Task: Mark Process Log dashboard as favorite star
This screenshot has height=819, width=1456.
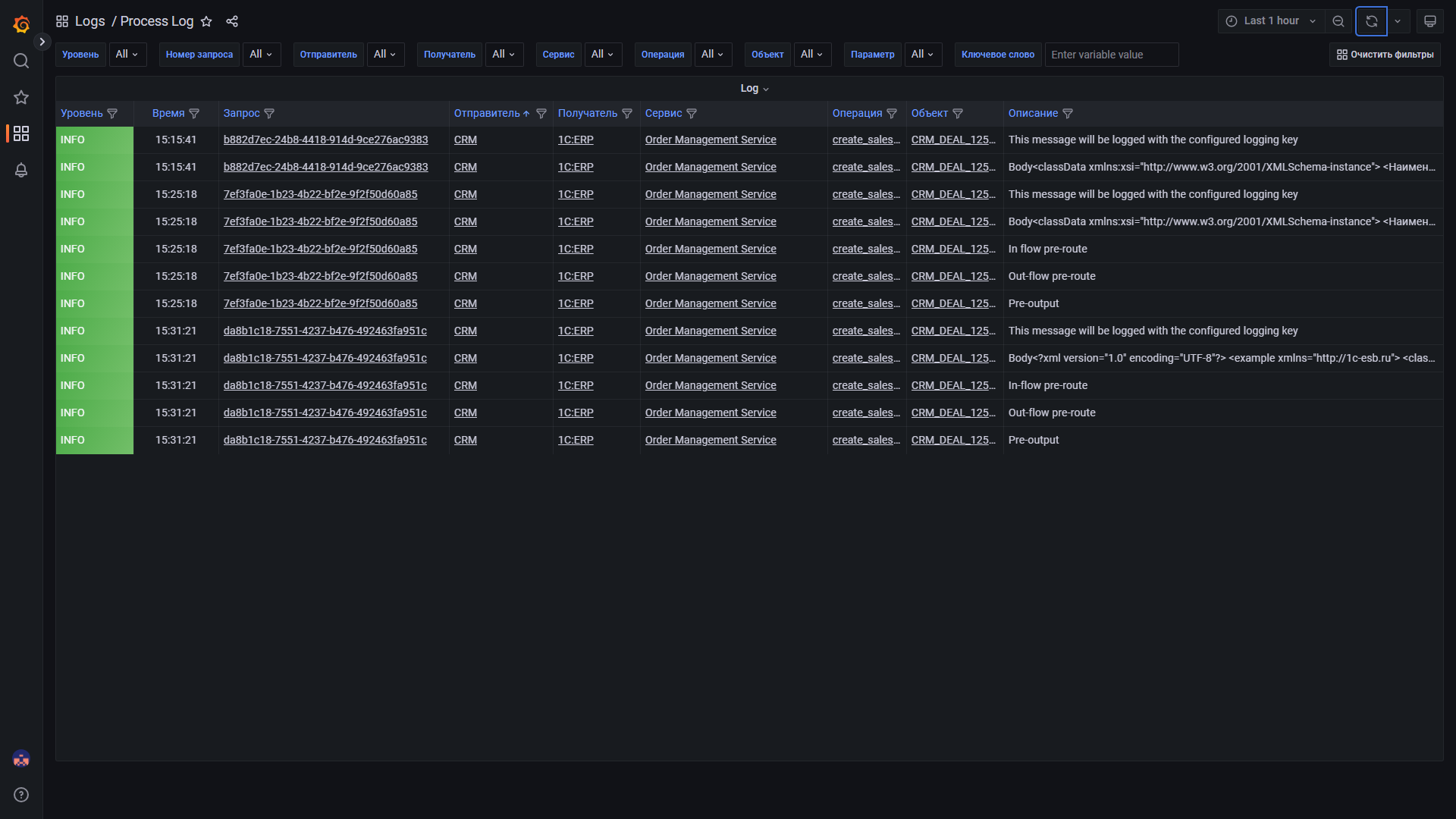Action: (x=206, y=21)
